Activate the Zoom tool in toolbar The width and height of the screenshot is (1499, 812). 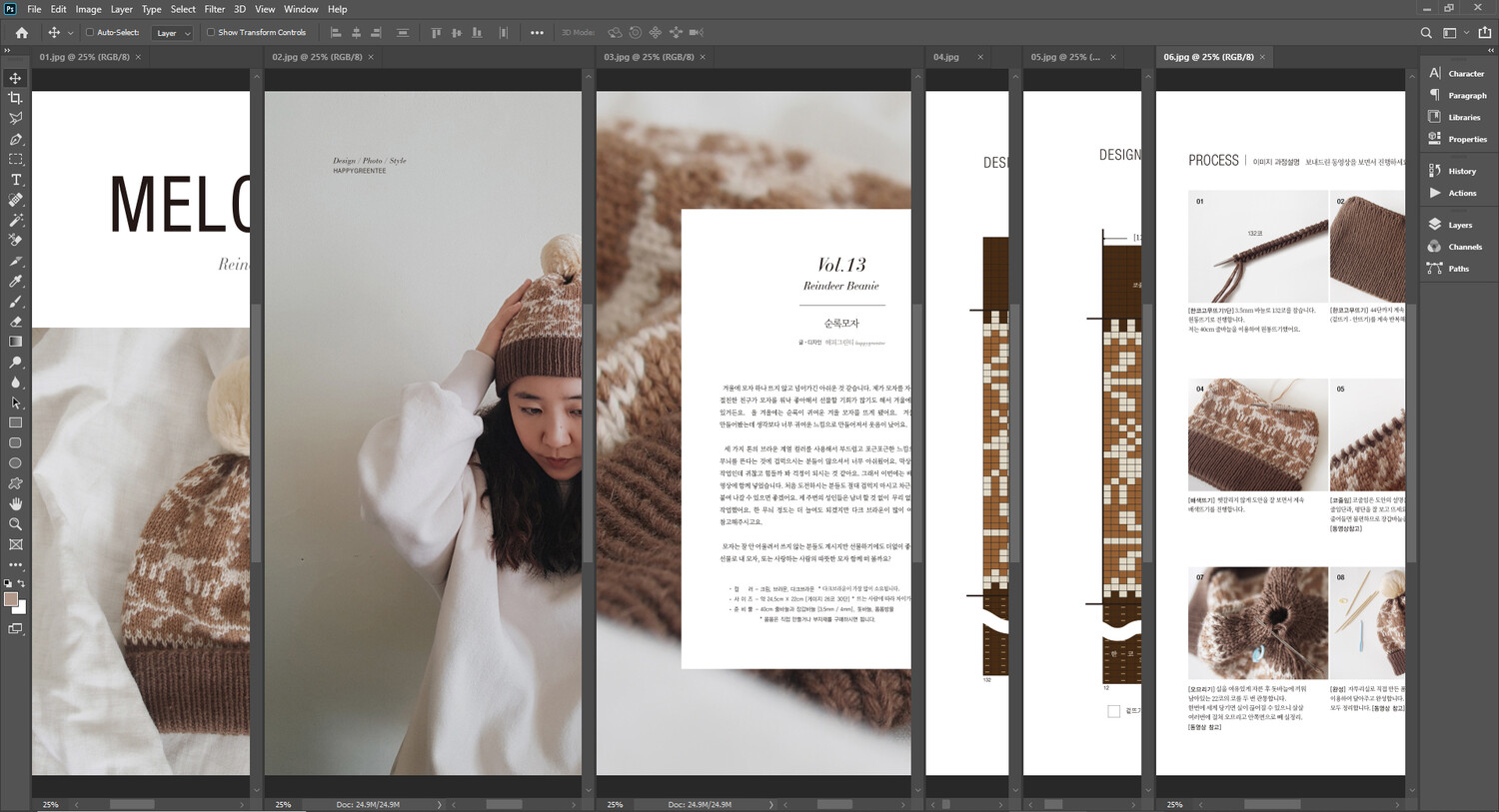pos(15,524)
